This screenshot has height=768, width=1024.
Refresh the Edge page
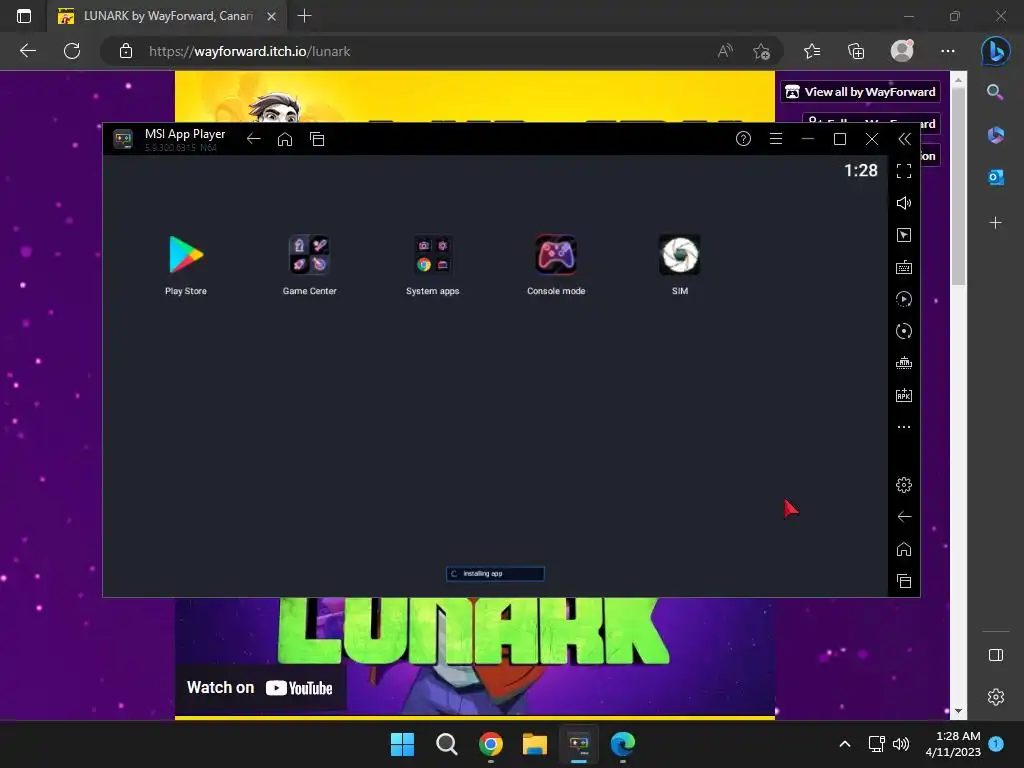click(x=72, y=51)
